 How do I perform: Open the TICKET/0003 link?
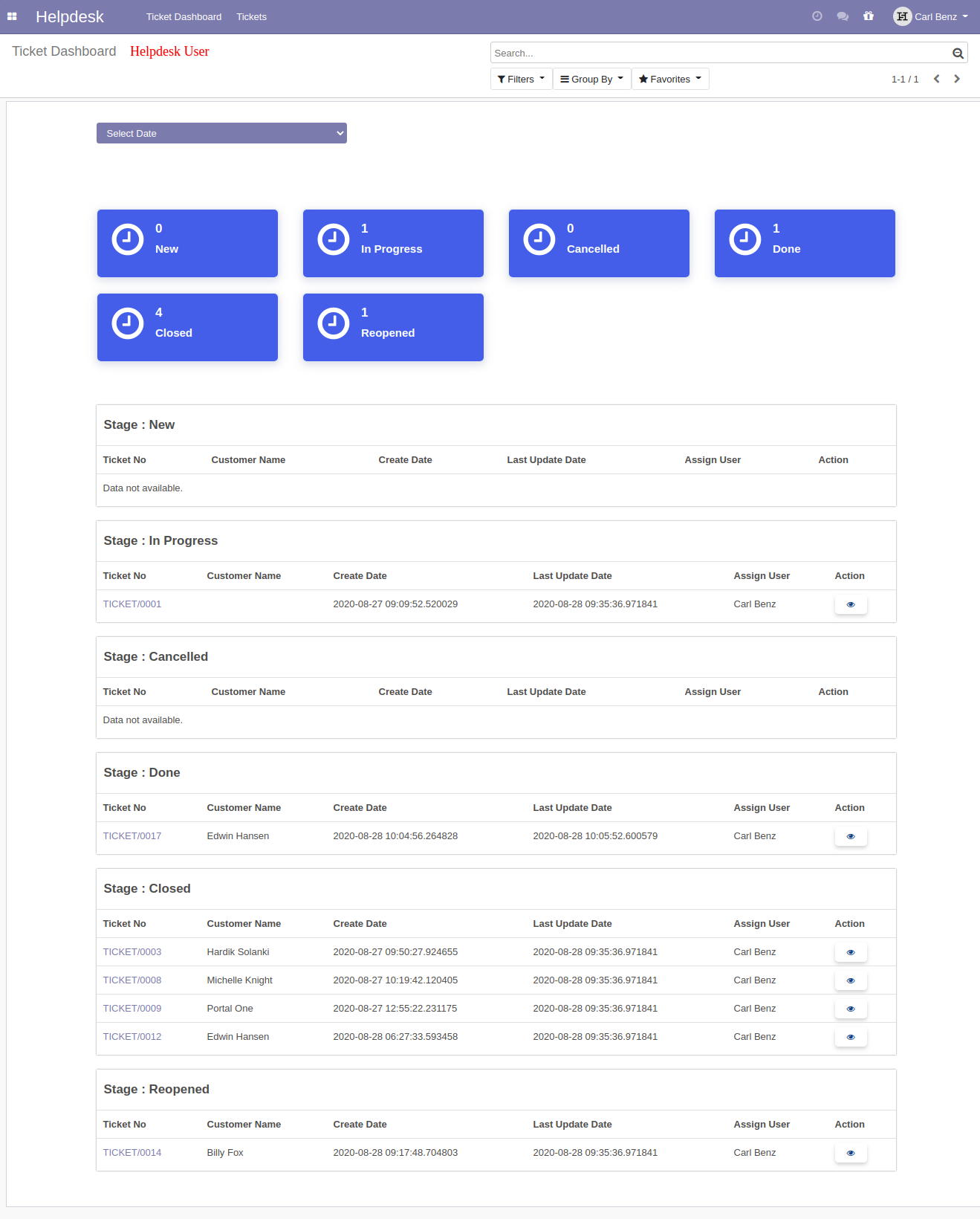click(x=132, y=952)
